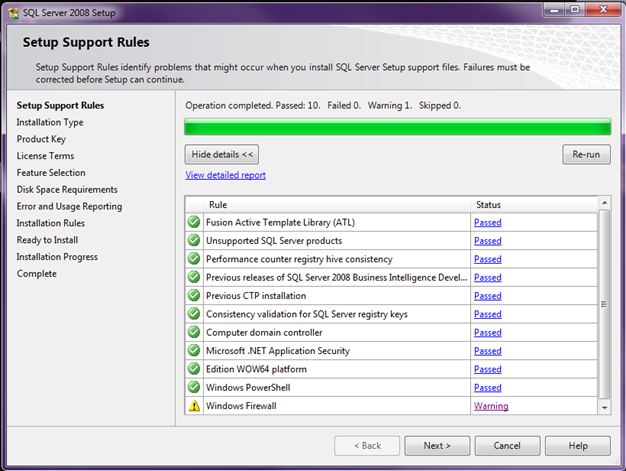Viewport: 626px width, 471px height.
Task: Click the rules list scroll down arrow
Action: click(604, 408)
